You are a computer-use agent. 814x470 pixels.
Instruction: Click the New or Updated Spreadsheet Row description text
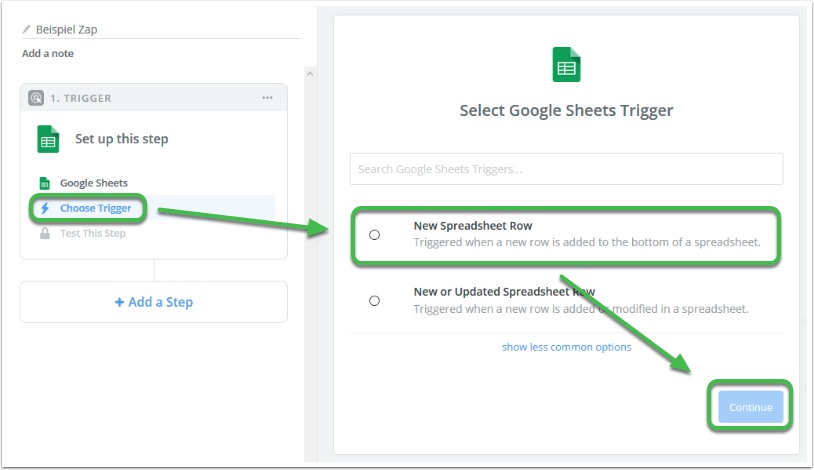click(x=581, y=309)
